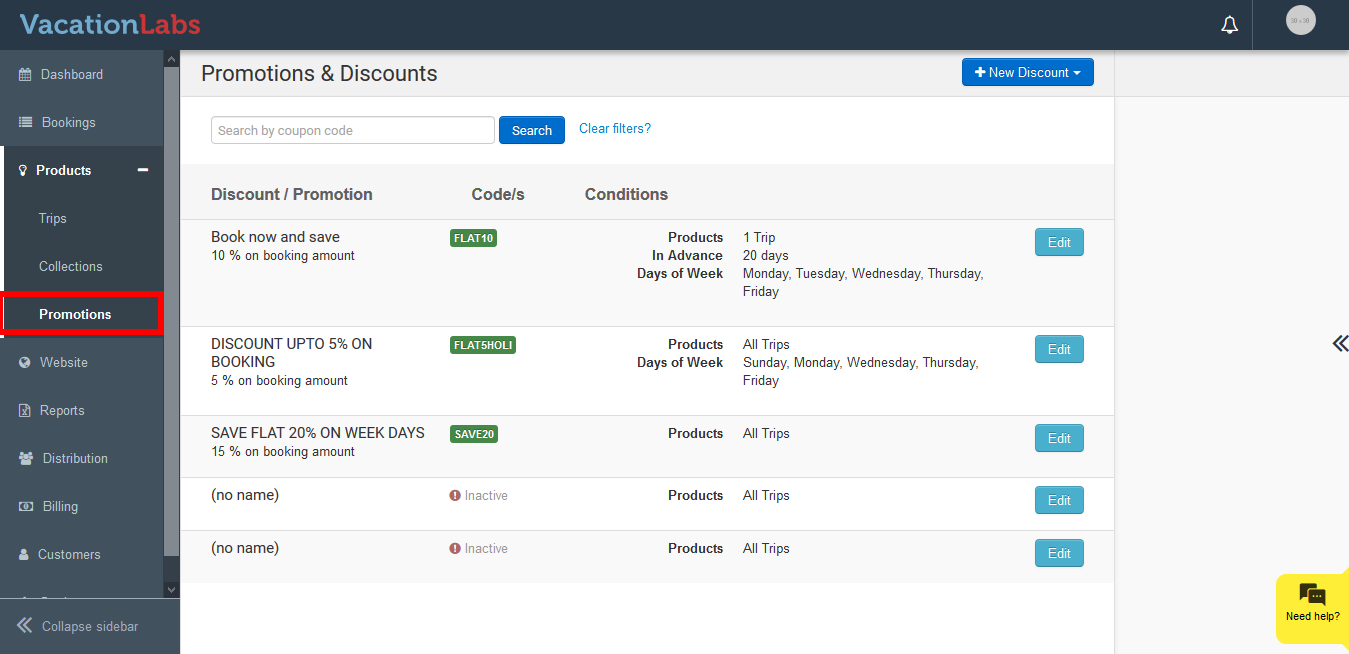
Task: Open the Customers section
Action: pyautogui.click(x=69, y=555)
